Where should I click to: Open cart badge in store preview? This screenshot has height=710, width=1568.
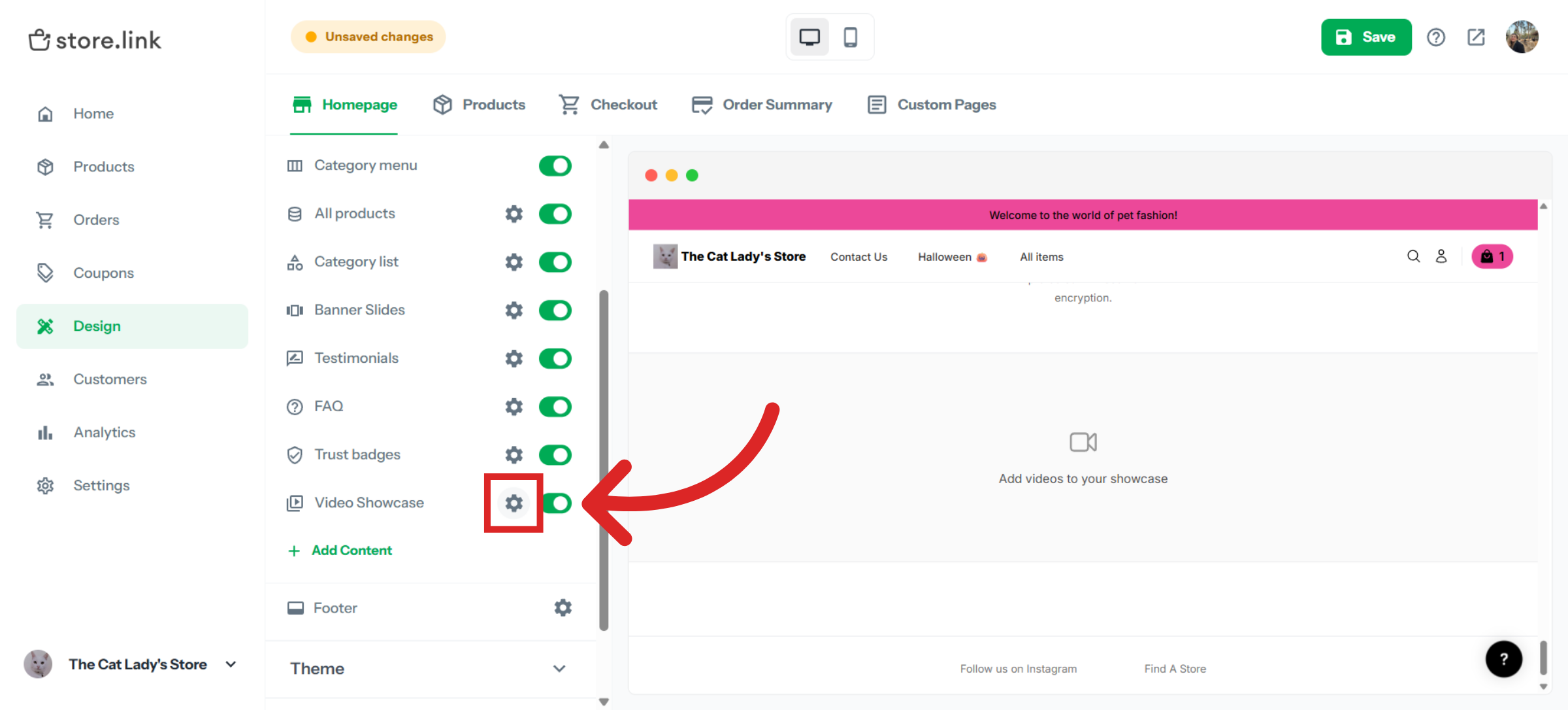(x=1492, y=256)
